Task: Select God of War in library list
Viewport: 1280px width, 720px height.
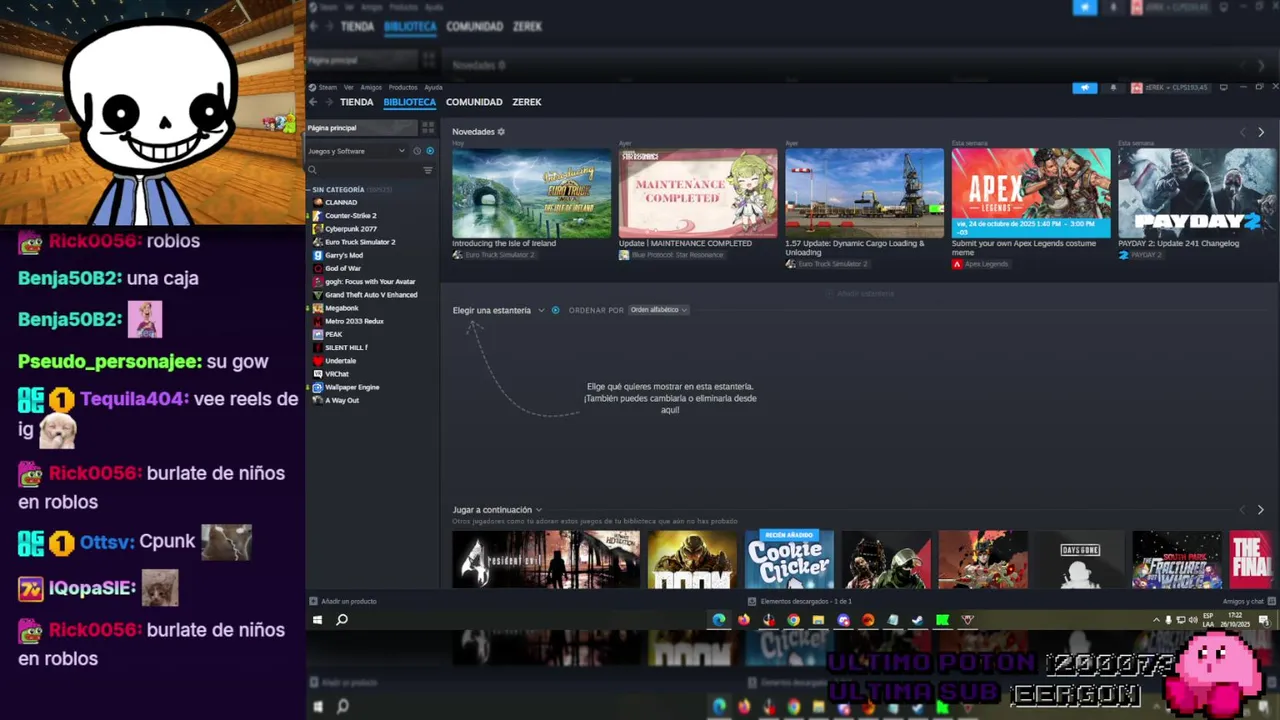Action: 343,268
